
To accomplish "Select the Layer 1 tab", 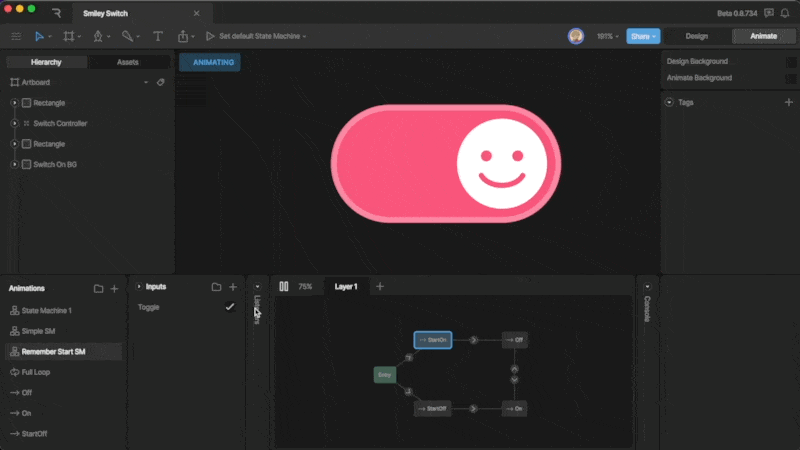I will [x=346, y=286].
